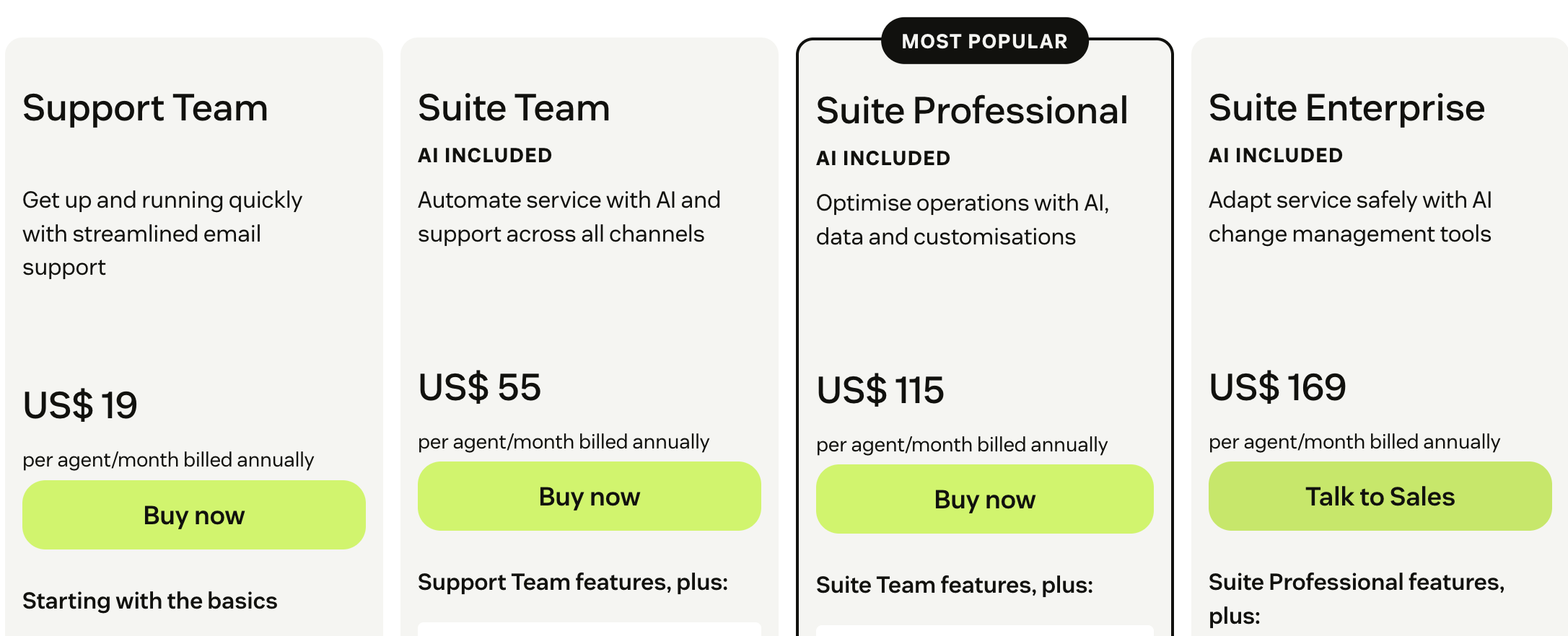Click the US$ 115 price
Screen dimensions: 1568x636
(880, 390)
